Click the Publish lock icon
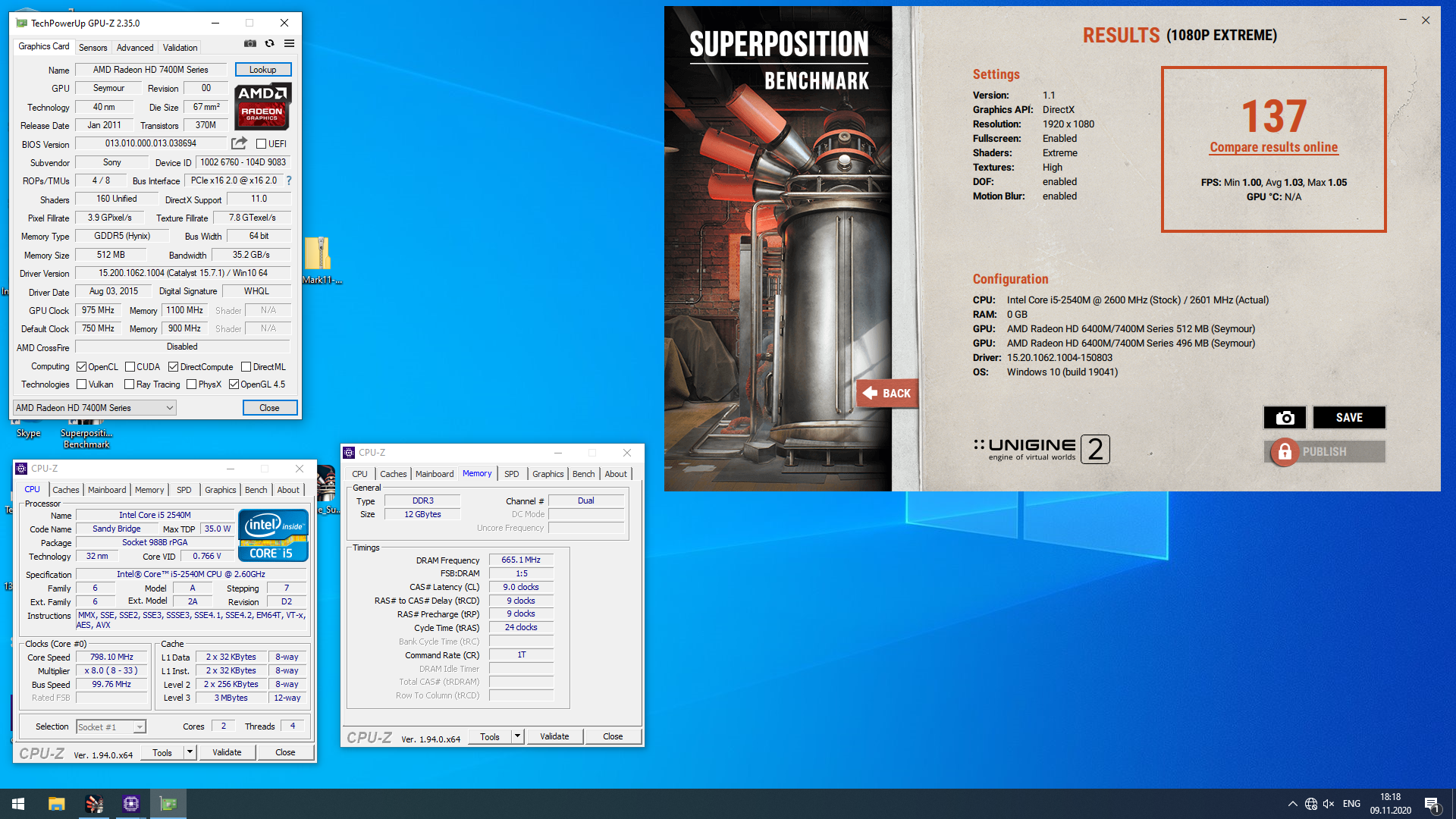Viewport: 1456px width, 819px height. point(1285,453)
